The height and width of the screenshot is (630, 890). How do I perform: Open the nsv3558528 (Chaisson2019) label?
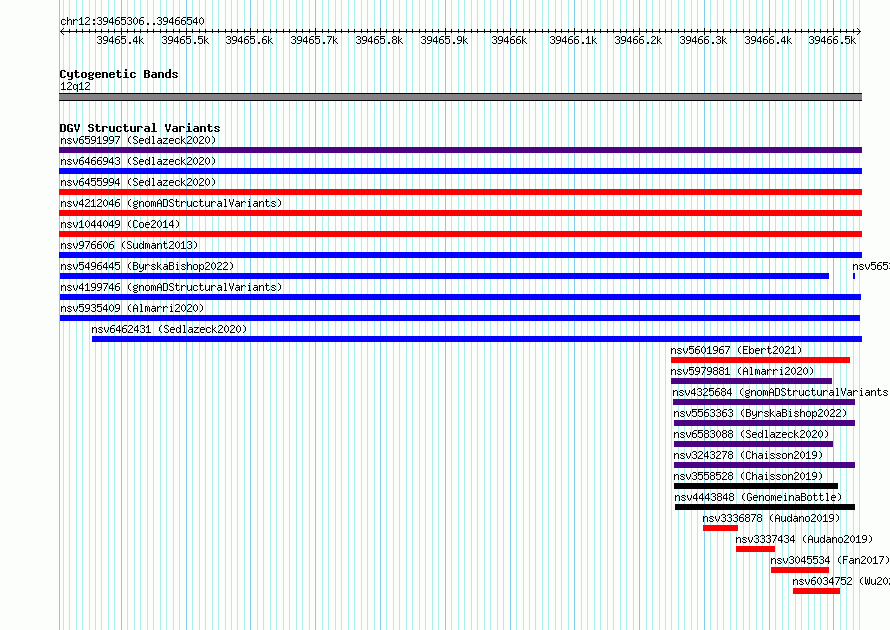(x=748, y=476)
